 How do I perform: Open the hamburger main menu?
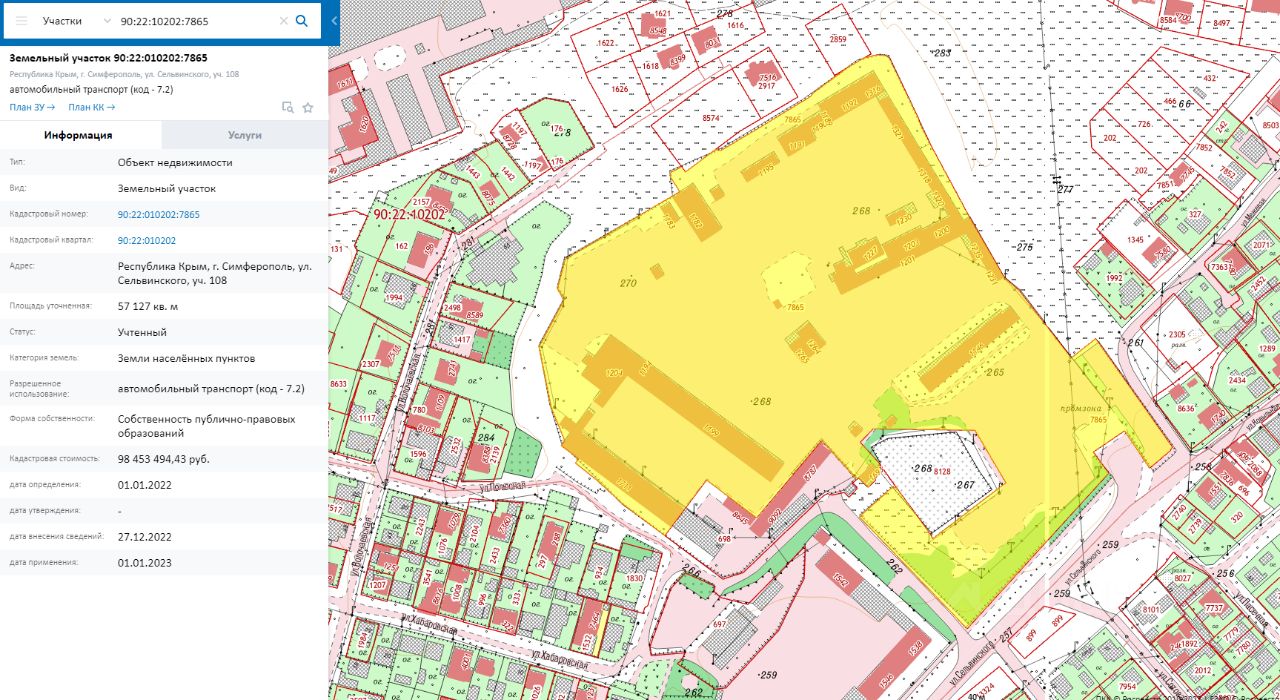(x=21, y=20)
